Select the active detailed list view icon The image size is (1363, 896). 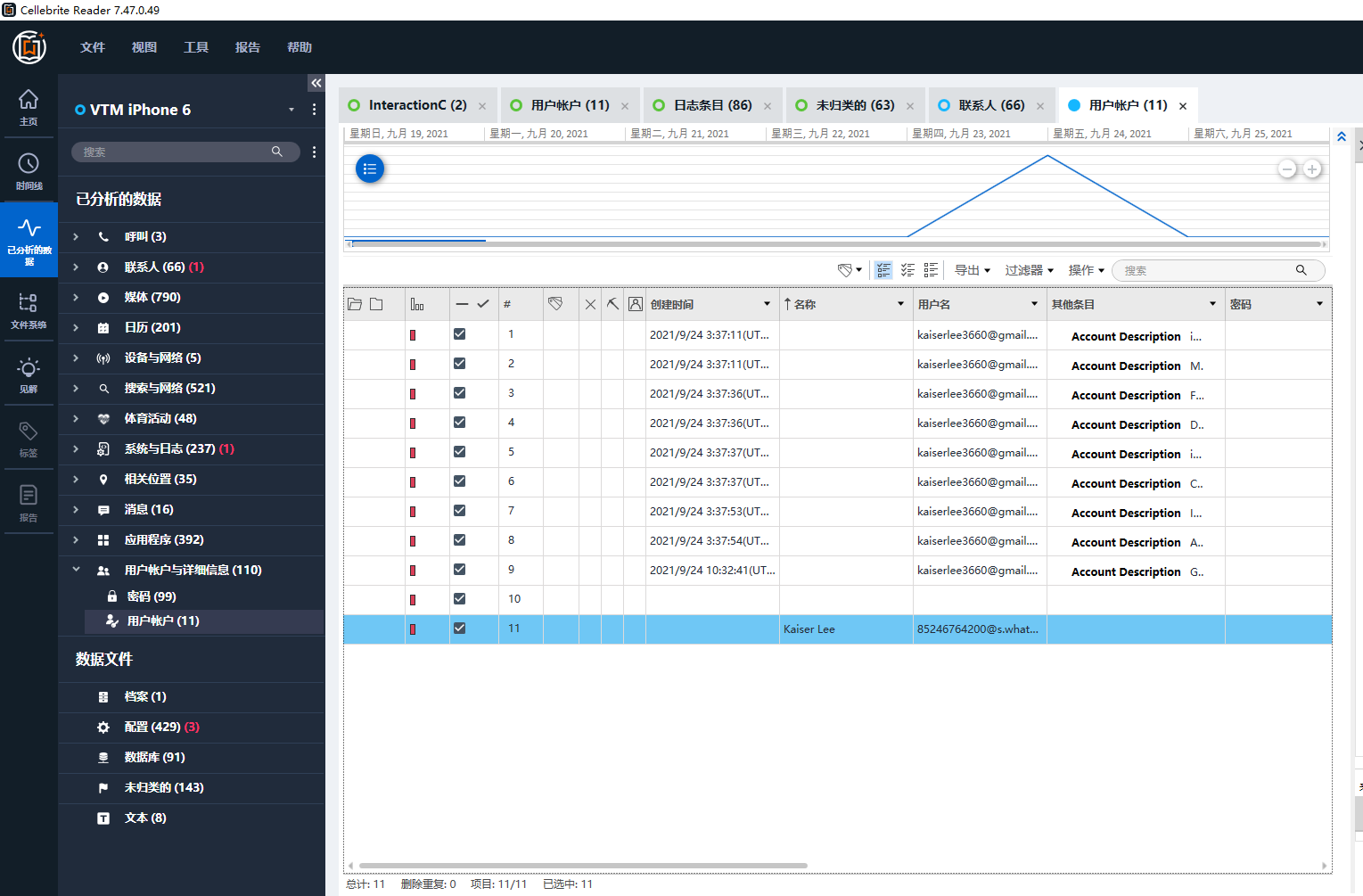coord(883,270)
